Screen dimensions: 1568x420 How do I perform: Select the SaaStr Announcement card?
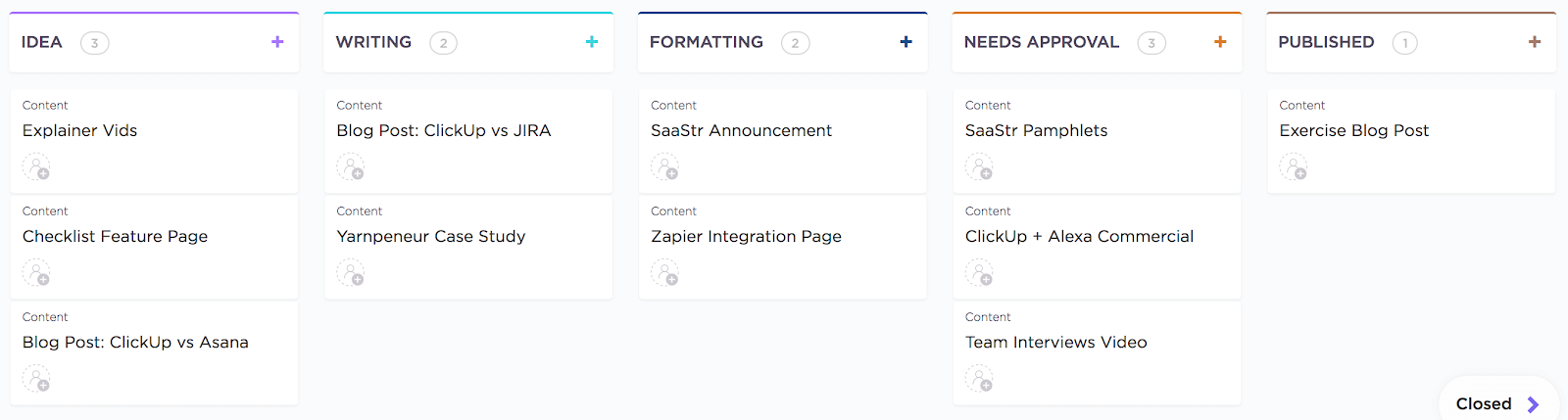pyautogui.click(x=741, y=130)
